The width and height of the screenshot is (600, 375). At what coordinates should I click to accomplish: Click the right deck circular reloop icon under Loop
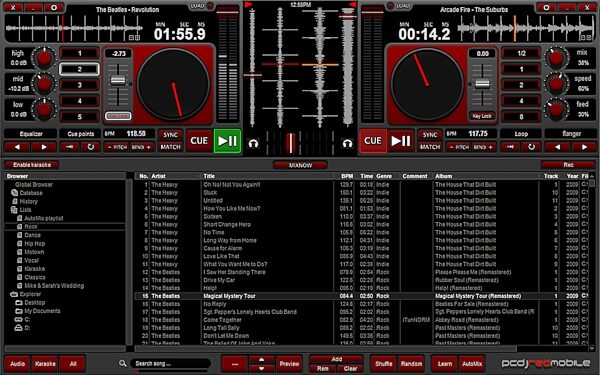532,147
